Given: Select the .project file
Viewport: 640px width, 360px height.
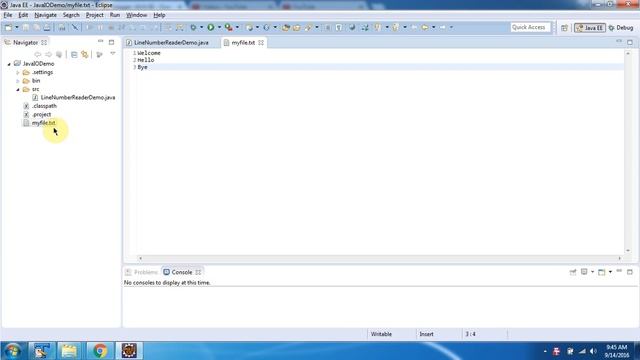Looking at the screenshot, I should pyautogui.click(x=41, y=115).
